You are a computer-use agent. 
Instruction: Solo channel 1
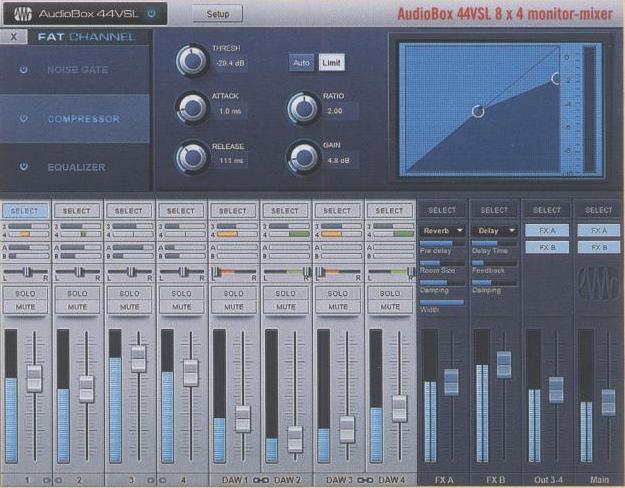(x=26, y=293)
